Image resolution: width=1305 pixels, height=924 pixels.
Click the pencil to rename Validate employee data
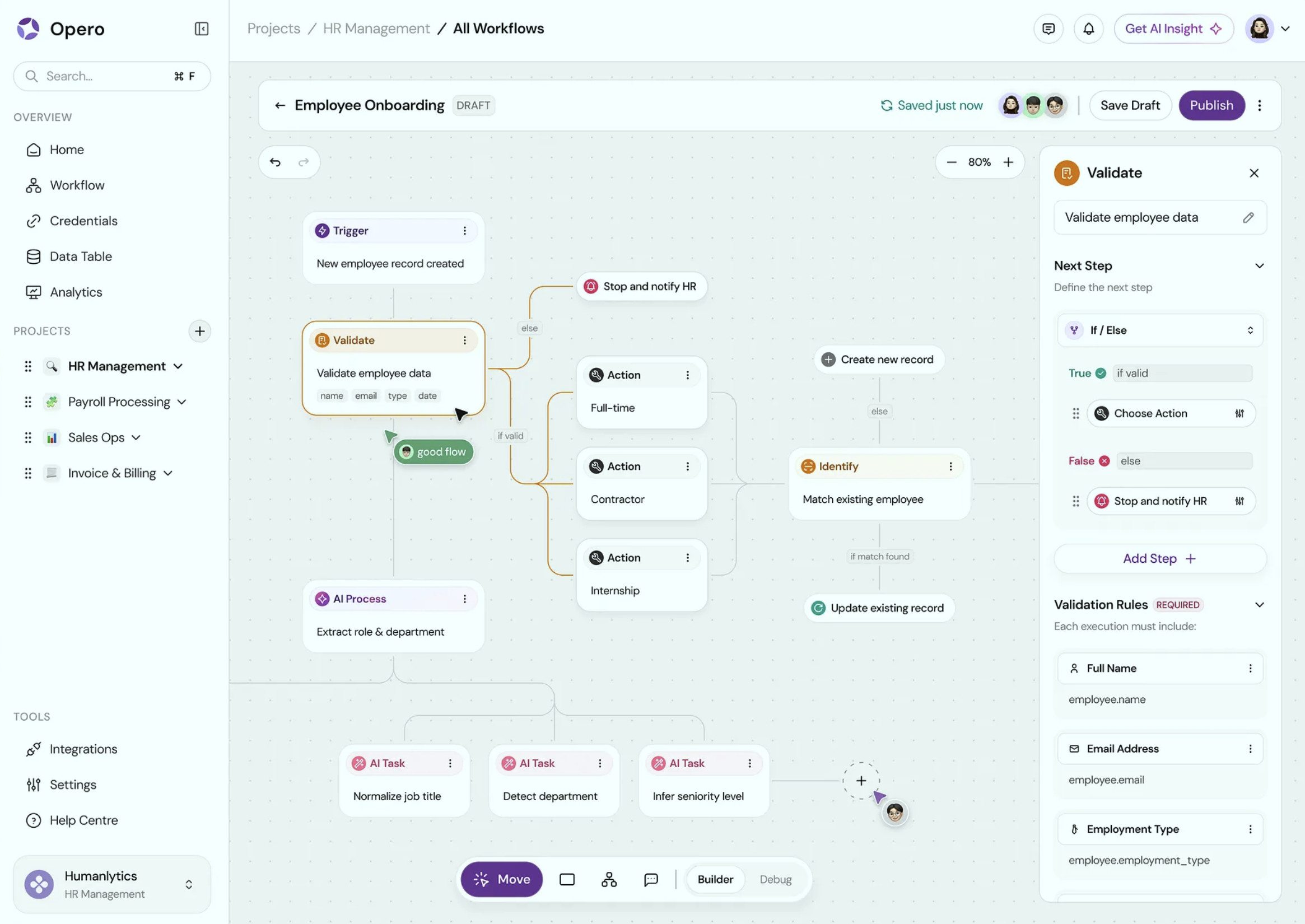[x=1248, y=217]
